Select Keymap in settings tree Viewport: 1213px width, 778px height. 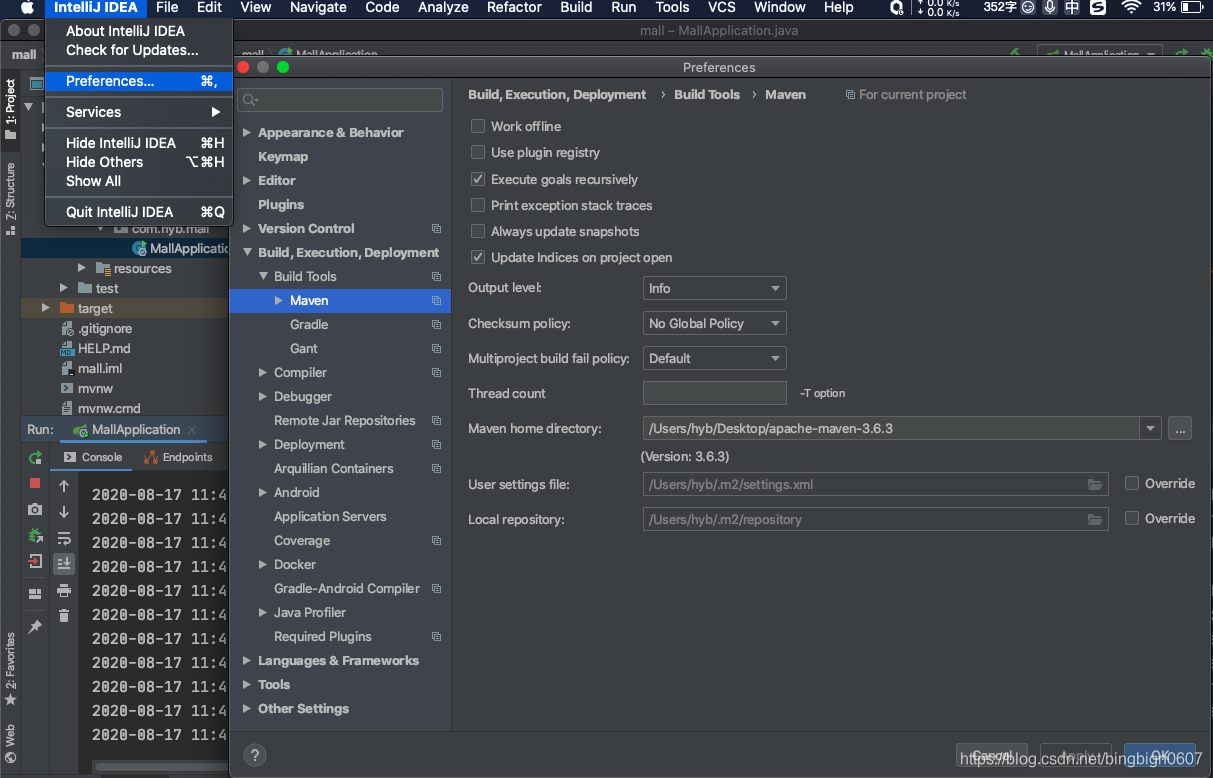click(283, 157)
